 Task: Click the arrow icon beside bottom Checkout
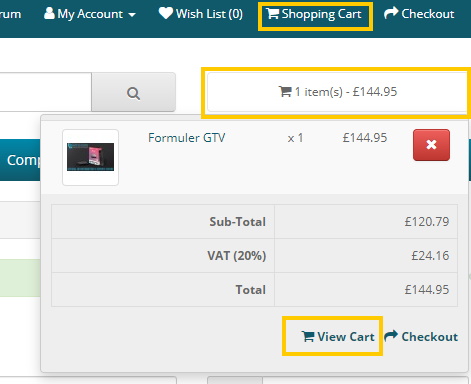[391, 336]
